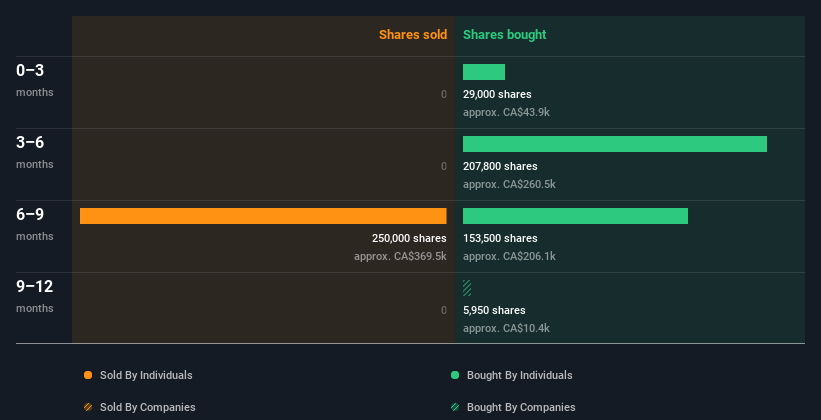Click the '207,800 shares' value
Screen dimensions: 821x420
(500, 166)
